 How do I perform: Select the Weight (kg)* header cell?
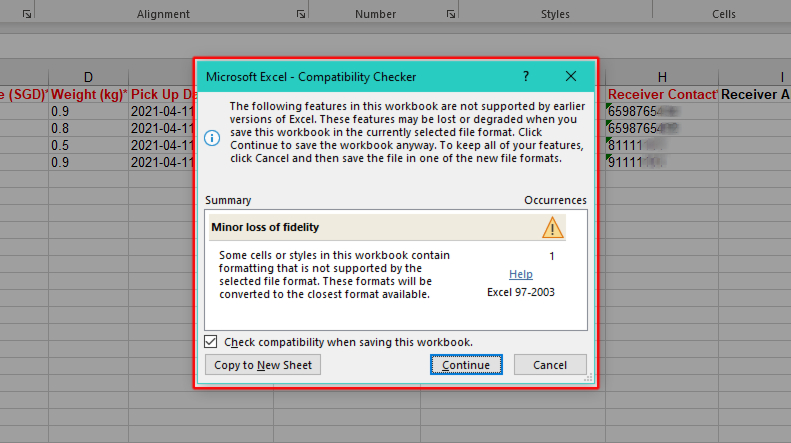(x=88, y=94)
